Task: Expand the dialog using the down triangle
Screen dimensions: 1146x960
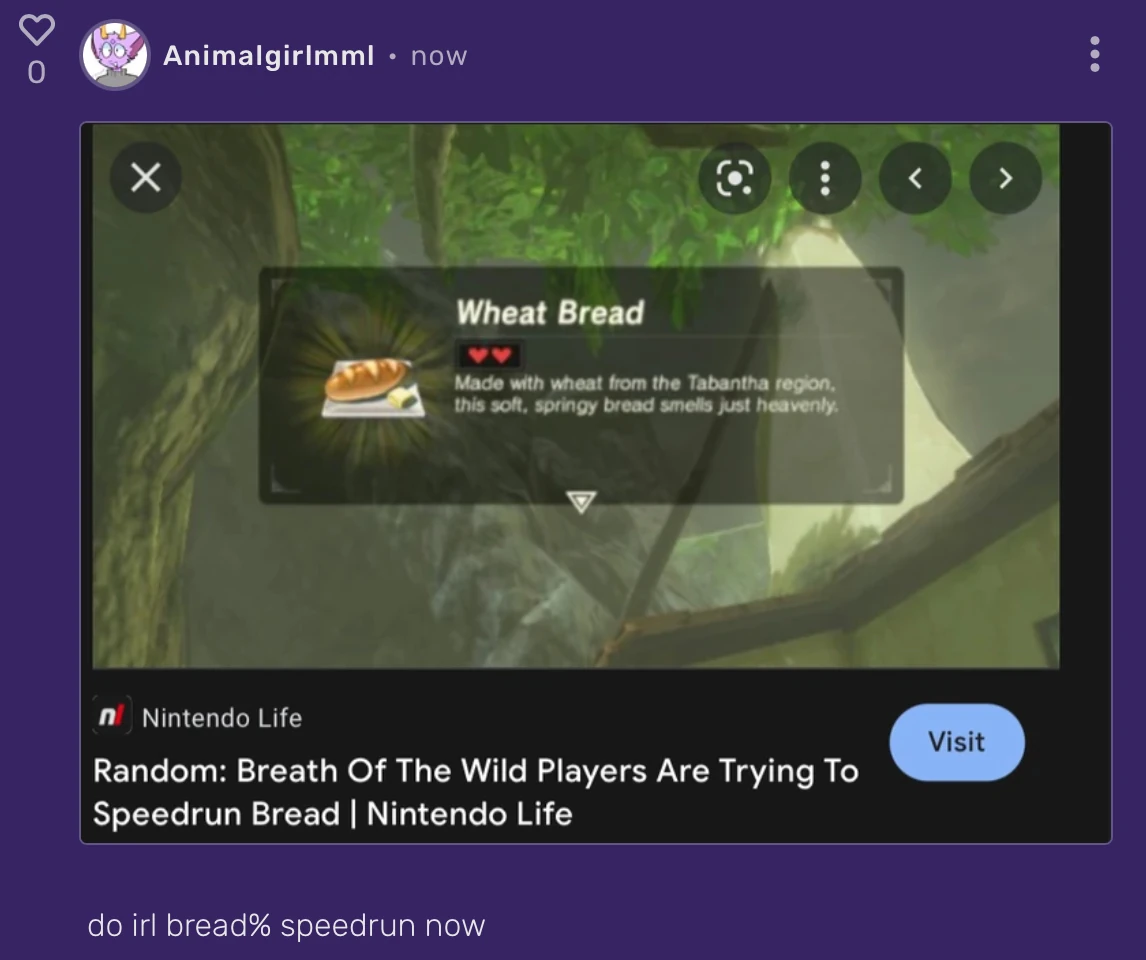Action: (581, 502)
